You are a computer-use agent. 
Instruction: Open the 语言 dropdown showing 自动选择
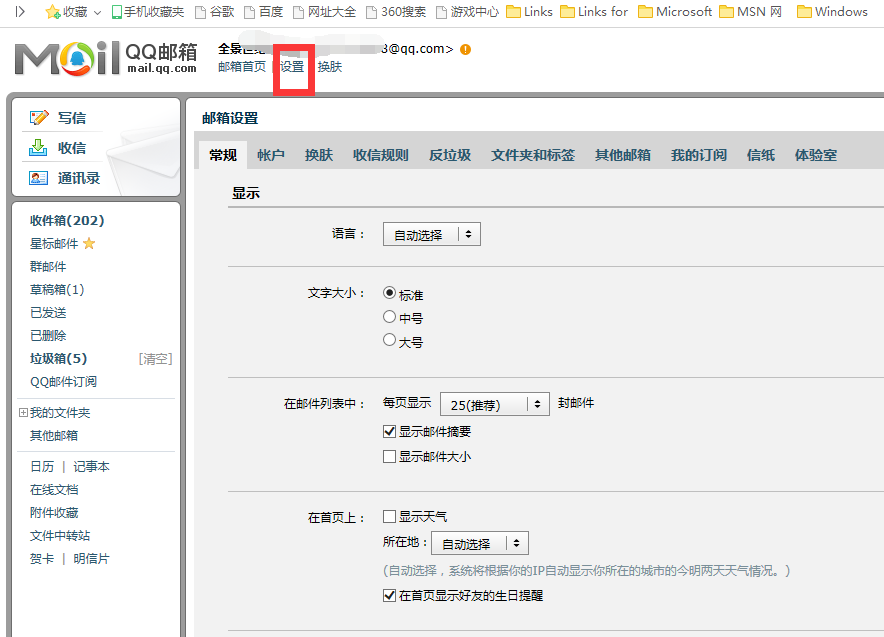pos(431,235)
